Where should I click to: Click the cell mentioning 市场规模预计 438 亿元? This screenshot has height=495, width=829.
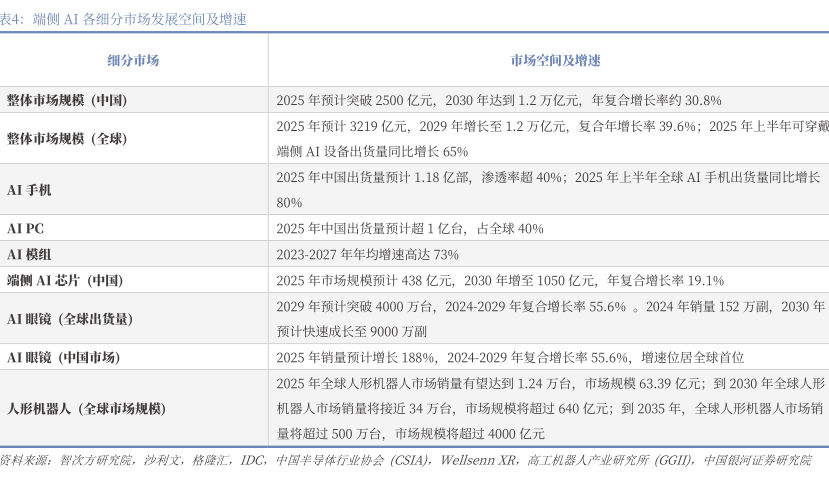(x=500, y=280)
